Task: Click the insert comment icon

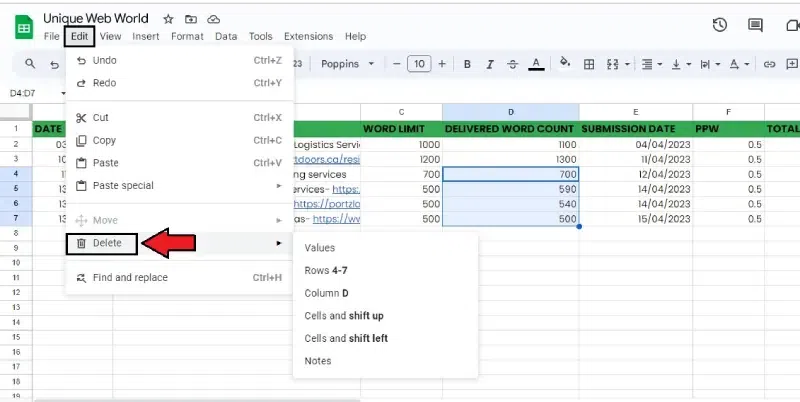Action: pos(792,64)
